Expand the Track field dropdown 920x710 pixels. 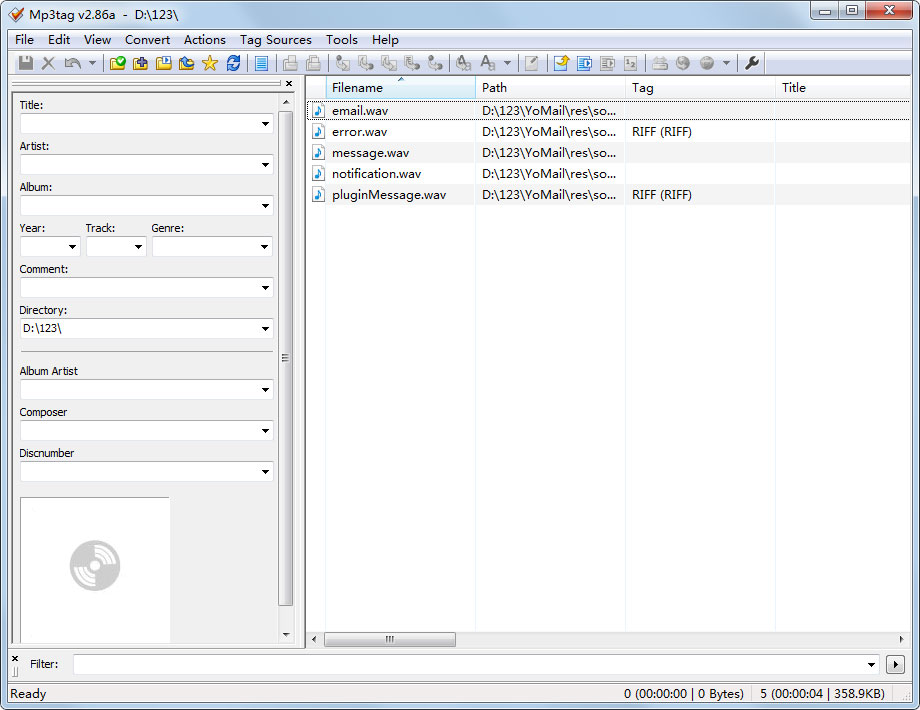point(138,247)
